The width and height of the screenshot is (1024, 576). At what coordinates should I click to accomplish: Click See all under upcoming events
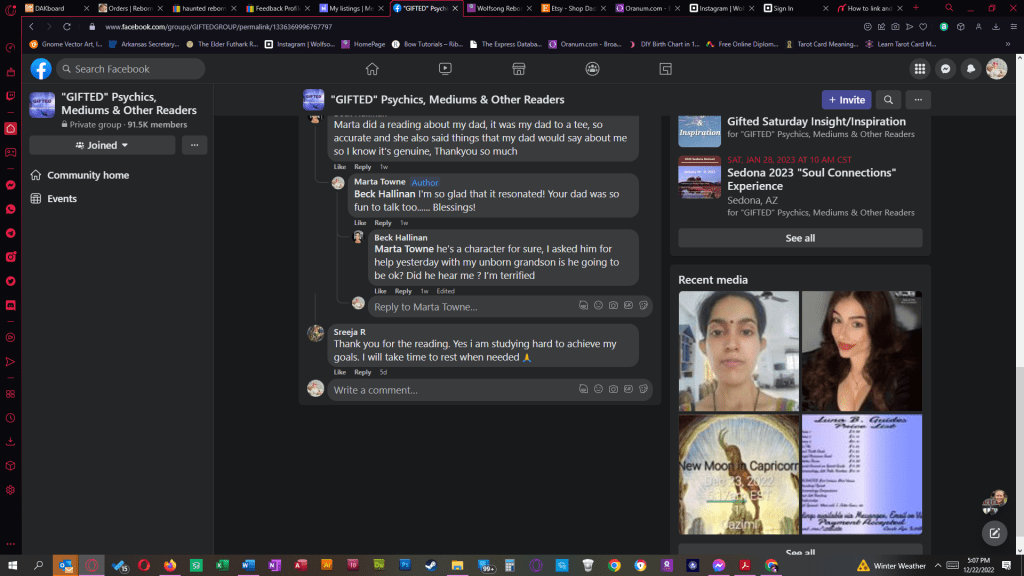coord(800,238)
